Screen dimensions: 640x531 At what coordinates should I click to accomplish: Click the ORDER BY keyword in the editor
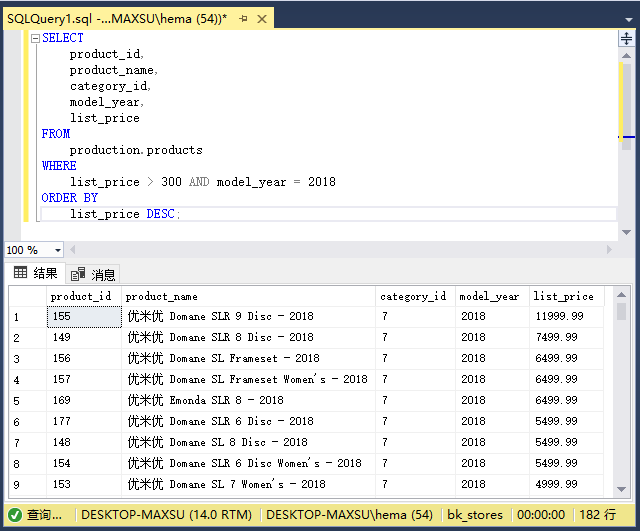click(70, 198)
